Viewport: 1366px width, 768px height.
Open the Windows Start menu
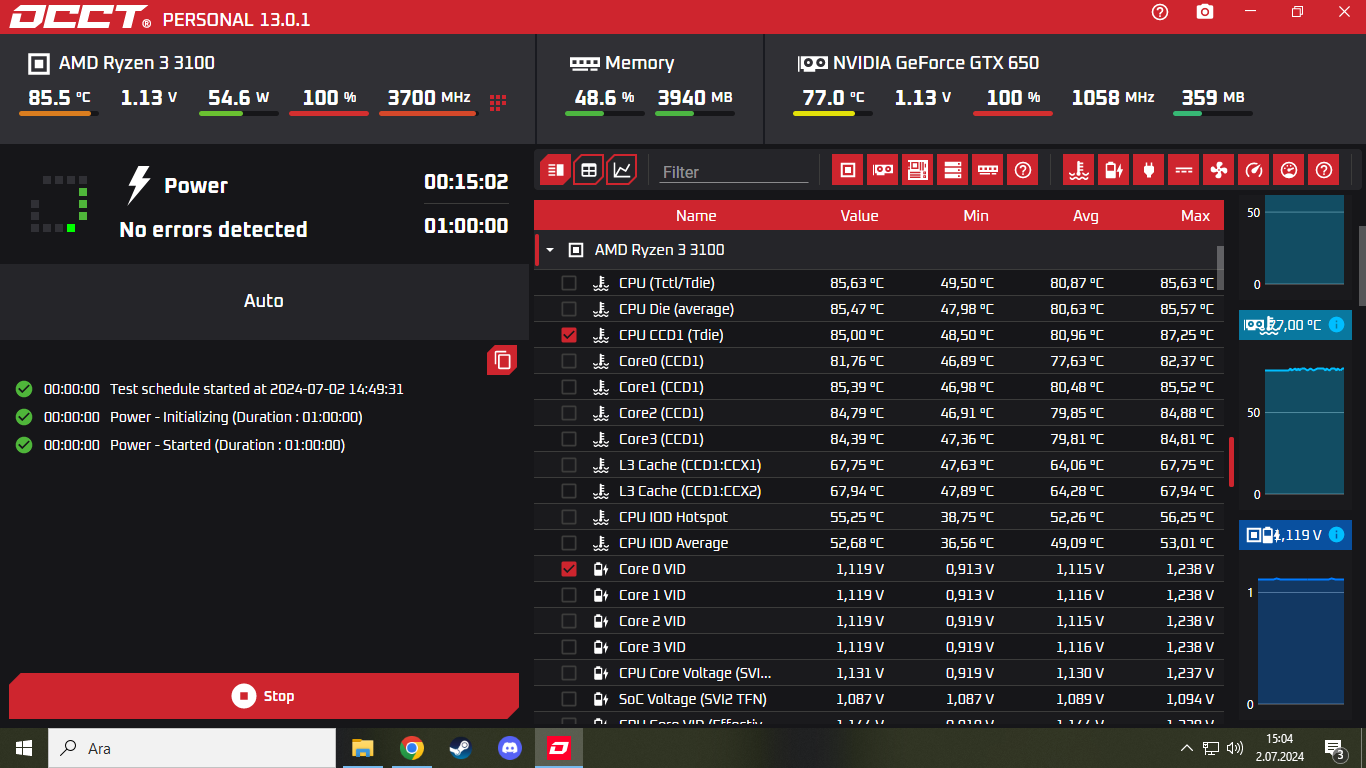[24, 748]
